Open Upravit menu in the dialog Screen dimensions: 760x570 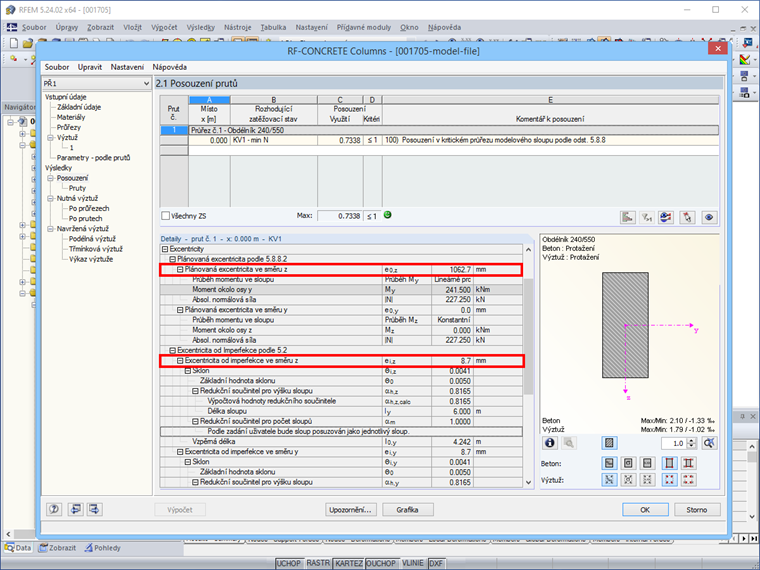click(90, 67)
